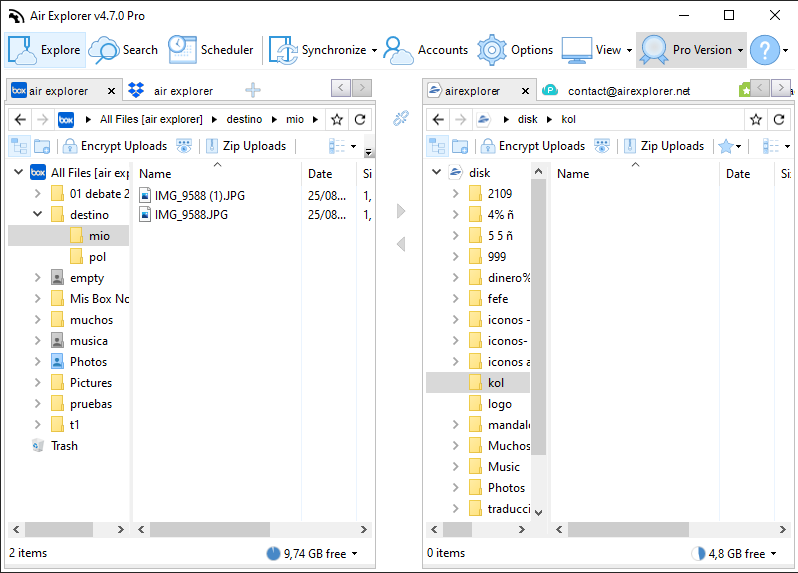This screenshot has width=798, height=573.
Task: Click 'disk' in right breadcrumb path
Action: click(x=527, y=120)
